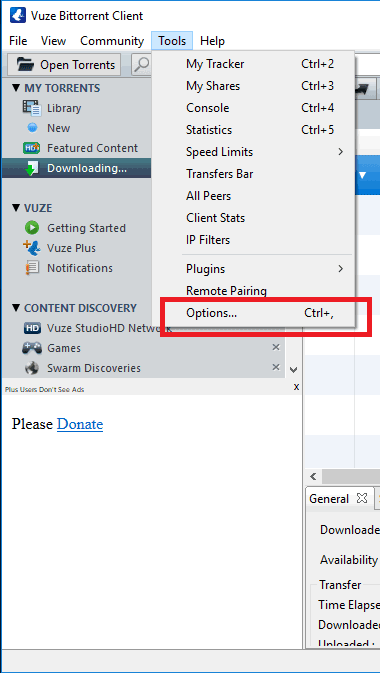380x673 pixels.
Task: Click the Open Torrents button
Action: pos(64,64)
